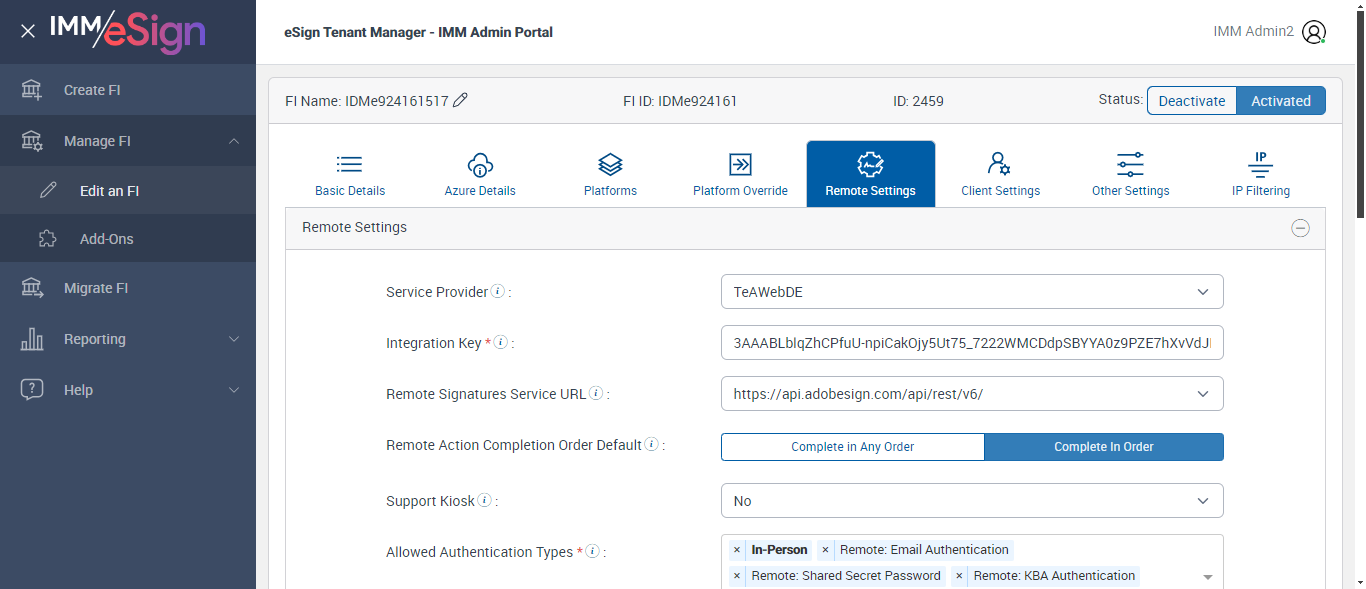Remove the In-Person authentication tag

pyautogui.click(x=737, y=550)
